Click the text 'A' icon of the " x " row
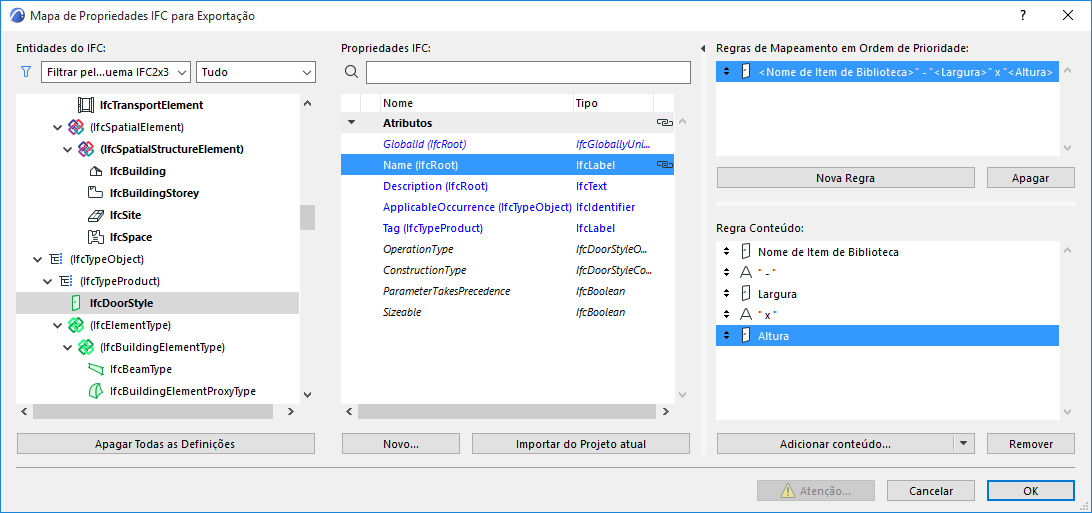The width and height of the screenshot is (1092, 513). (745, 315)
